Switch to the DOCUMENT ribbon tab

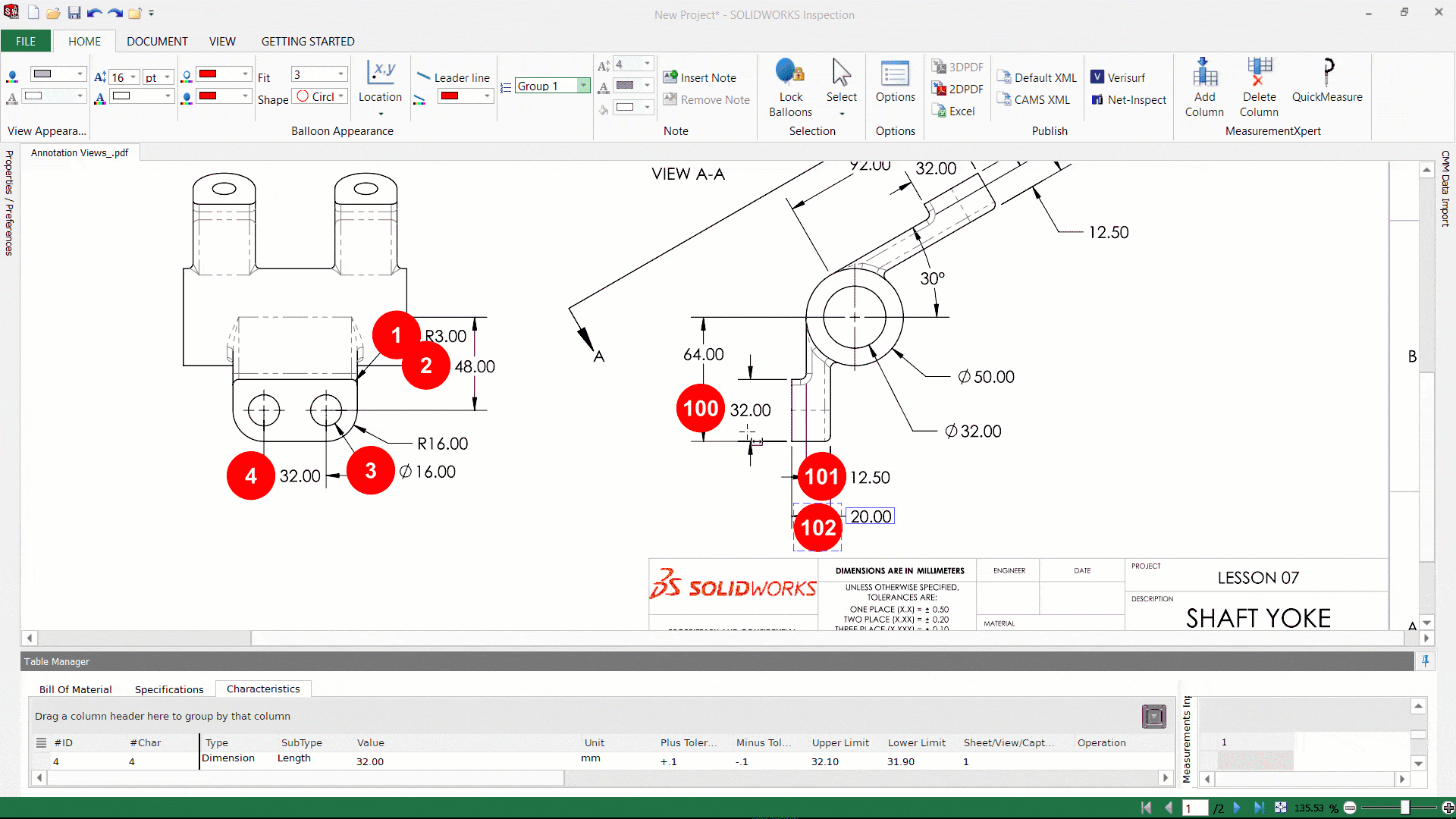pos(157,41)
